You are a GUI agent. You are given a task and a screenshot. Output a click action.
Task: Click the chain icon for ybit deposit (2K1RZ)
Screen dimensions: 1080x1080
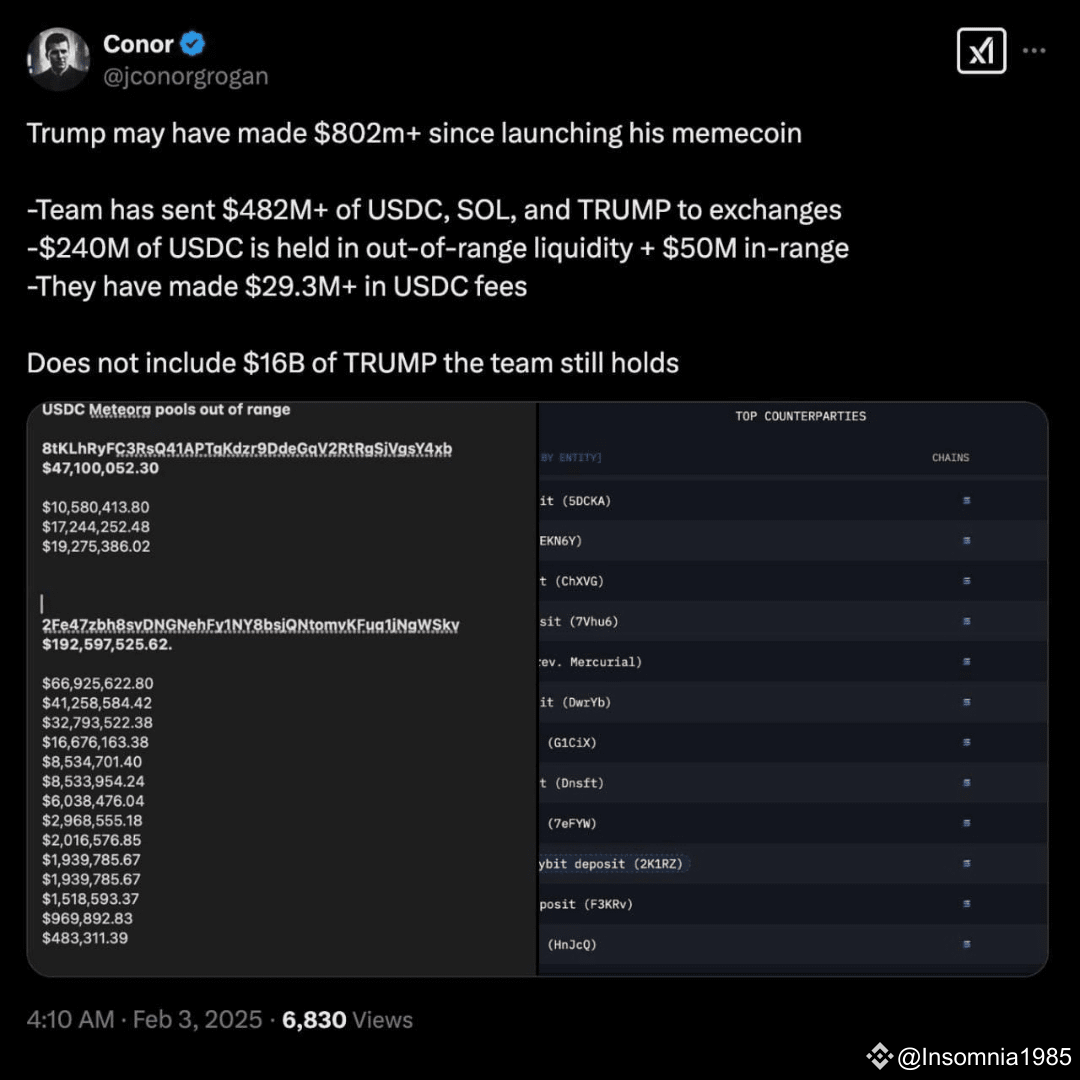(x=966, y=863)
